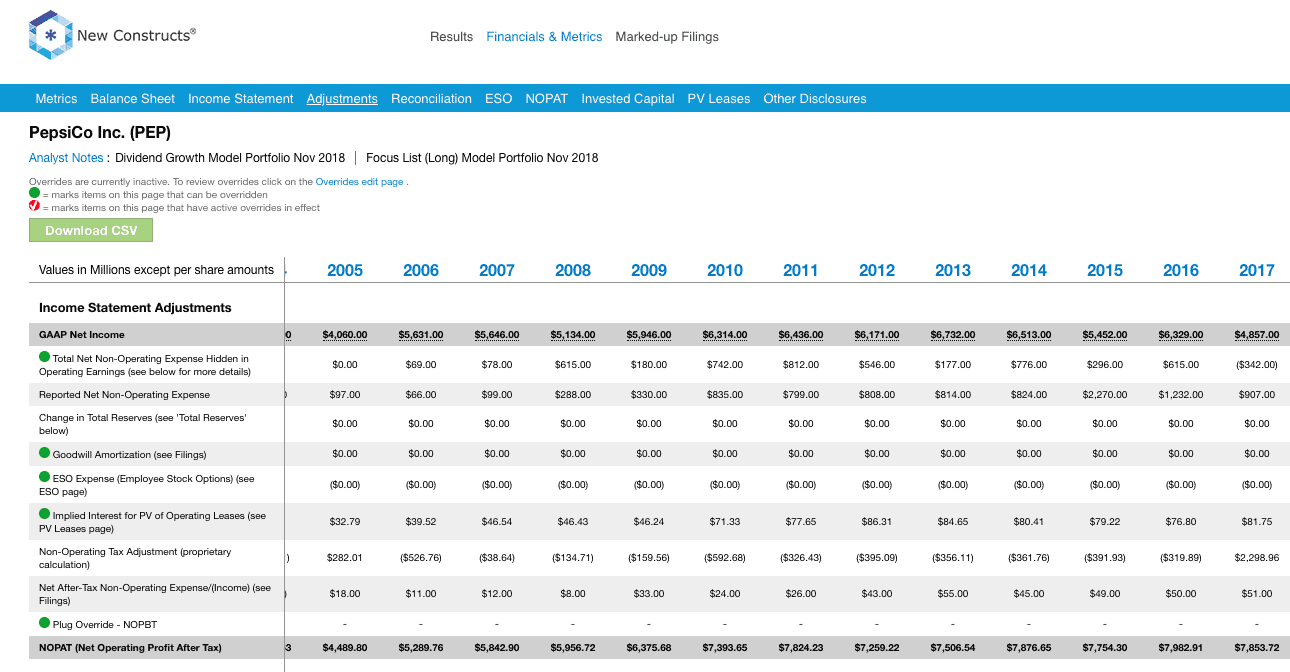Click Reported Net Non-Operating Expense row label
The image size is (1290, 672).
pos(125,395)
